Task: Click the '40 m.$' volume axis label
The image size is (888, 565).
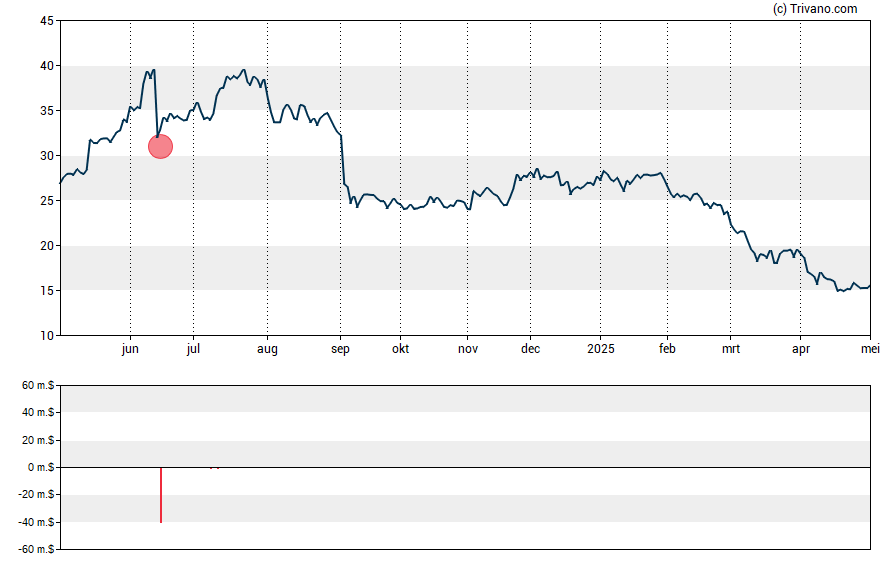Action: coord(38,413)
